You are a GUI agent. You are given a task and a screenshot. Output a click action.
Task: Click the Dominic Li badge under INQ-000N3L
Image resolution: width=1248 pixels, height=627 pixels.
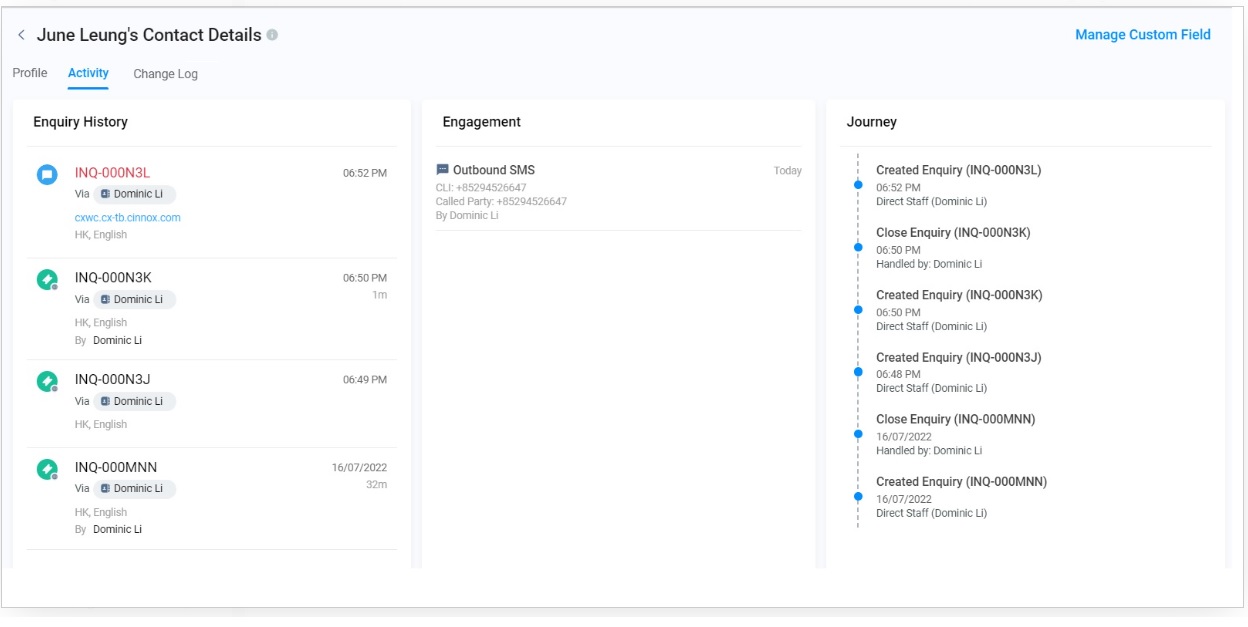pyautogui.click(x=134, y=194)
